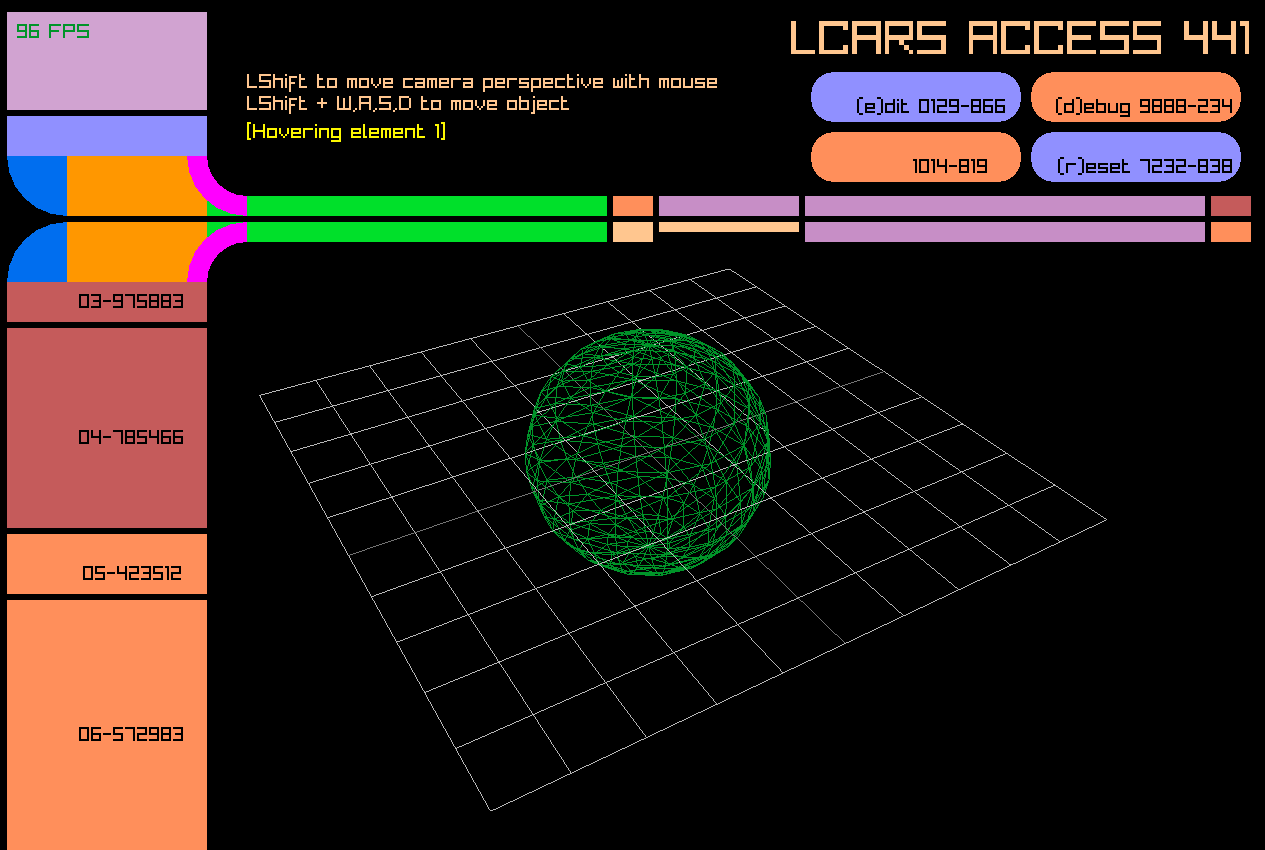The image size is (1265, 850).
Task: Click the dark red segment ending upper bar
Action: [x=1231, y=206]
